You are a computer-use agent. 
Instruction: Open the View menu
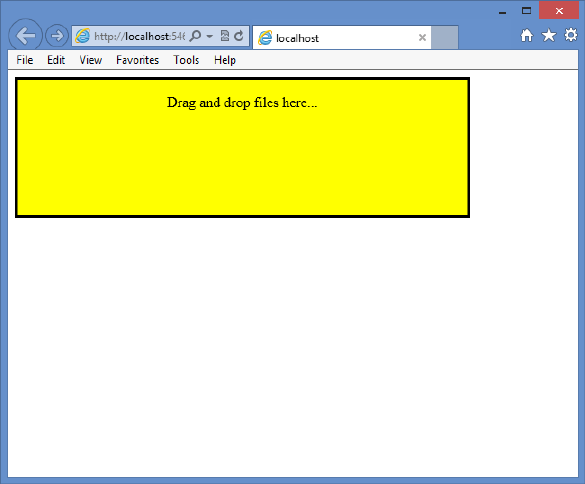[91, 60]
